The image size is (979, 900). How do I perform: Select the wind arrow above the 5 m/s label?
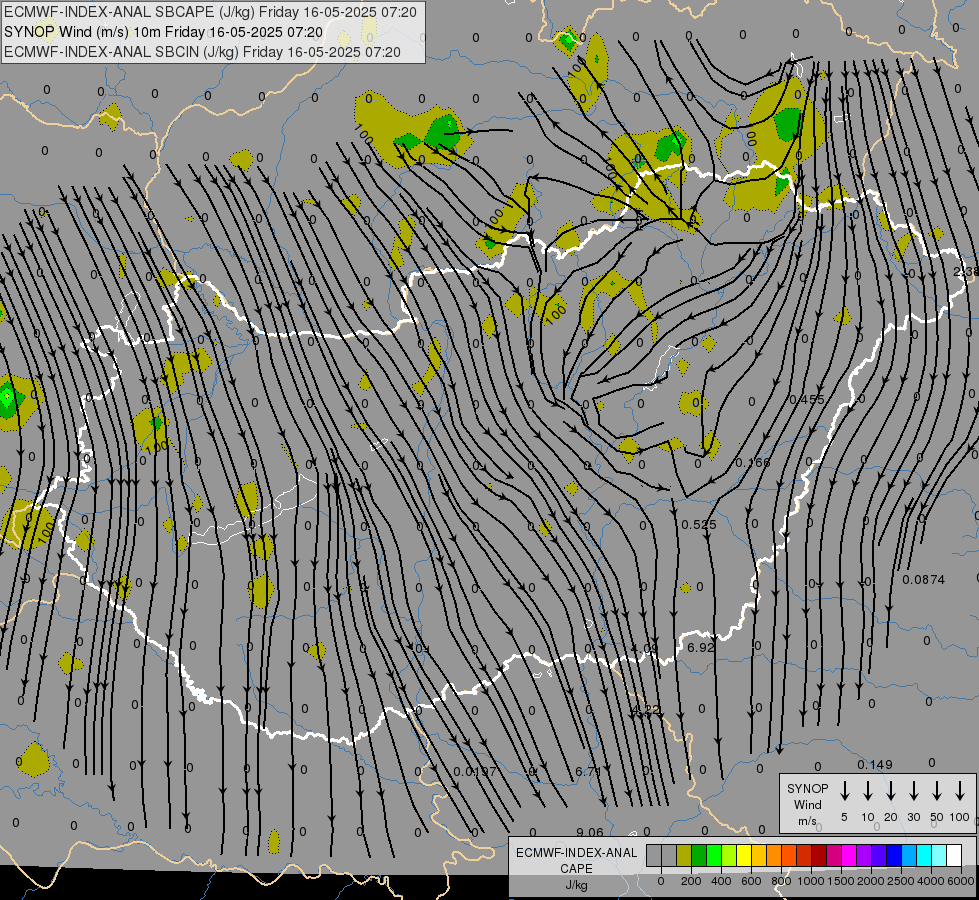click(x=845, y=791)
